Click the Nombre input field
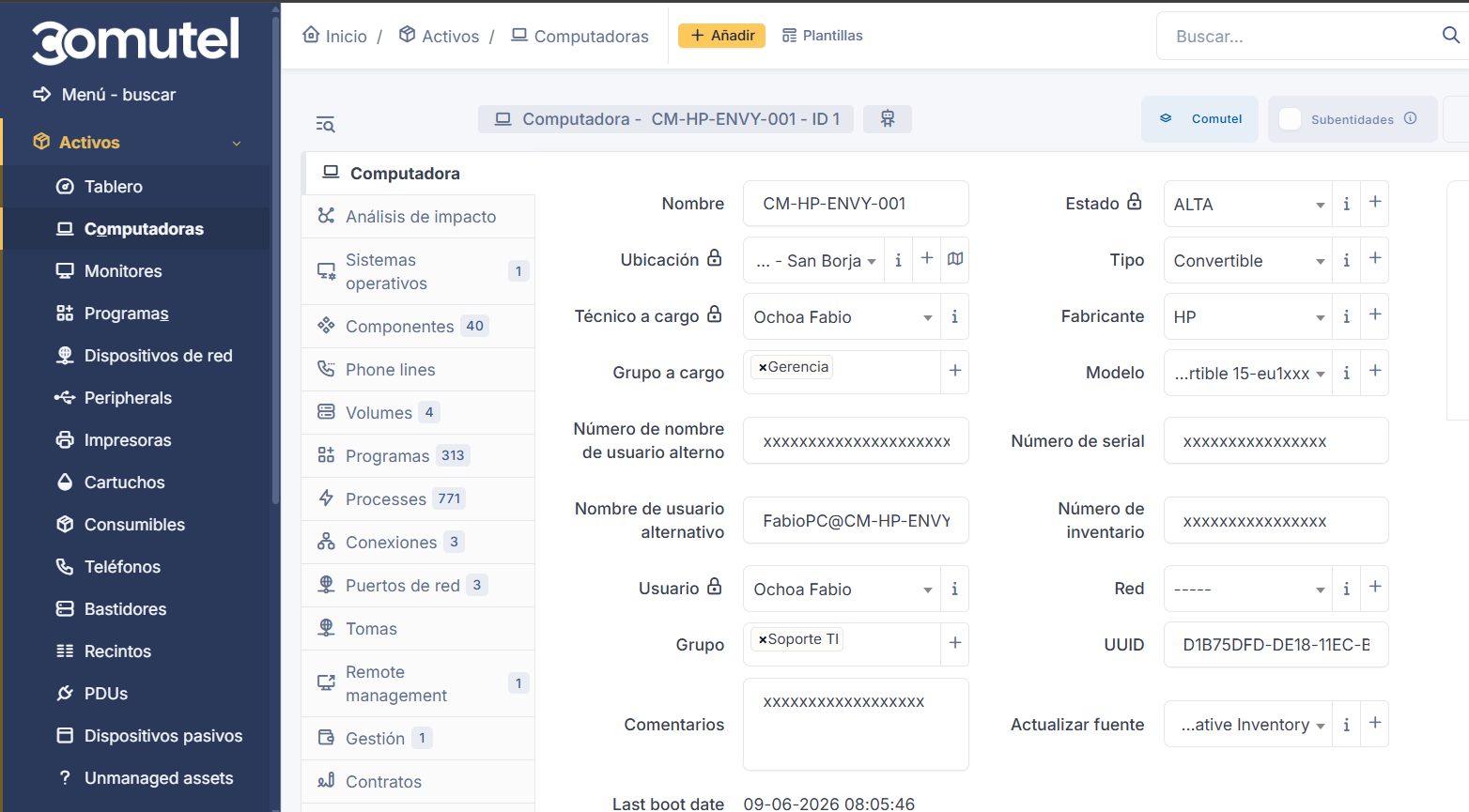This screenshot has width=1469, height=812. [856, 204]
